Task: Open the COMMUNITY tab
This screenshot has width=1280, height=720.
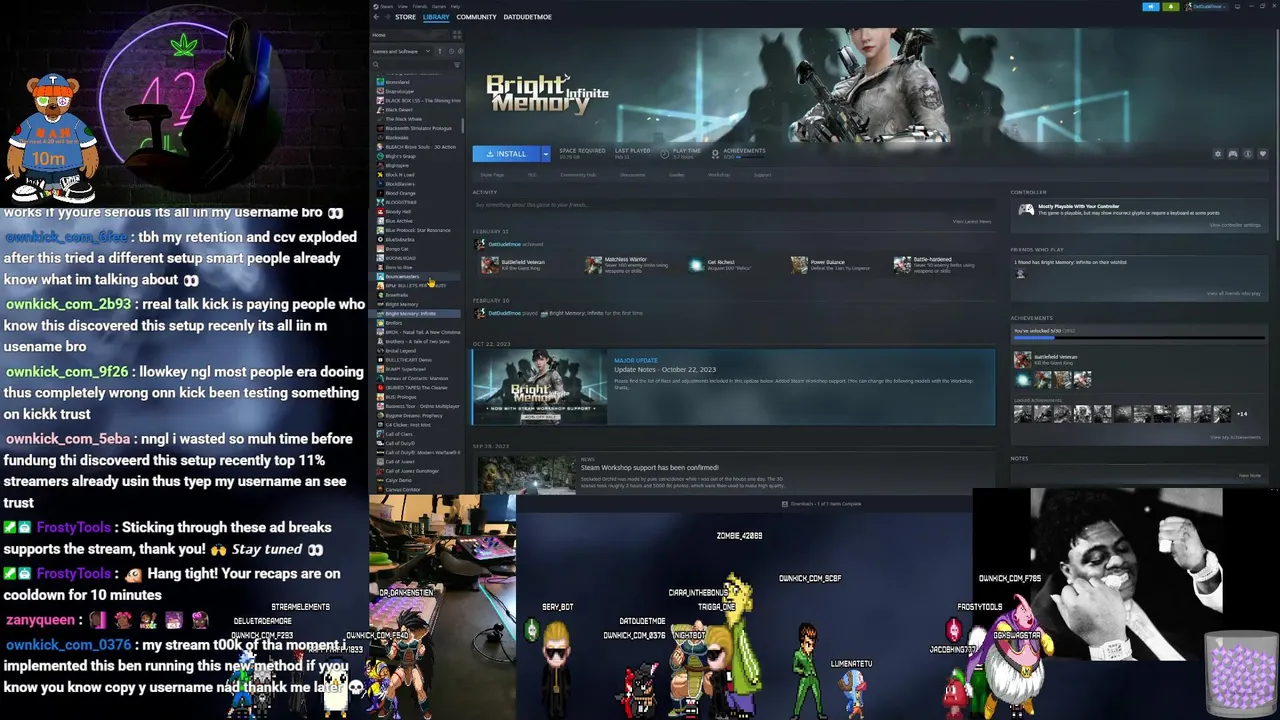Action: 476,17
